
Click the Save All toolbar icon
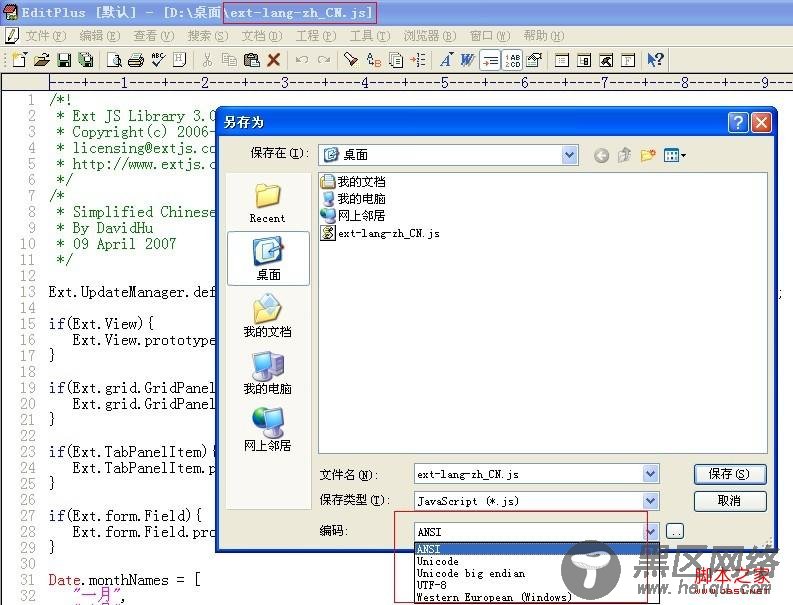86,60
